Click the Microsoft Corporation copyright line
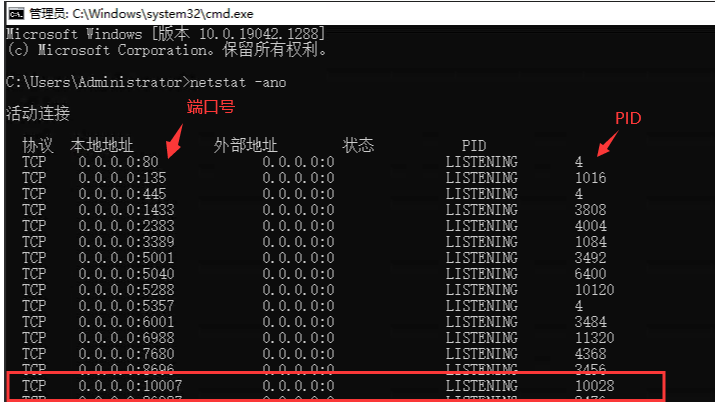 point(167,50)
